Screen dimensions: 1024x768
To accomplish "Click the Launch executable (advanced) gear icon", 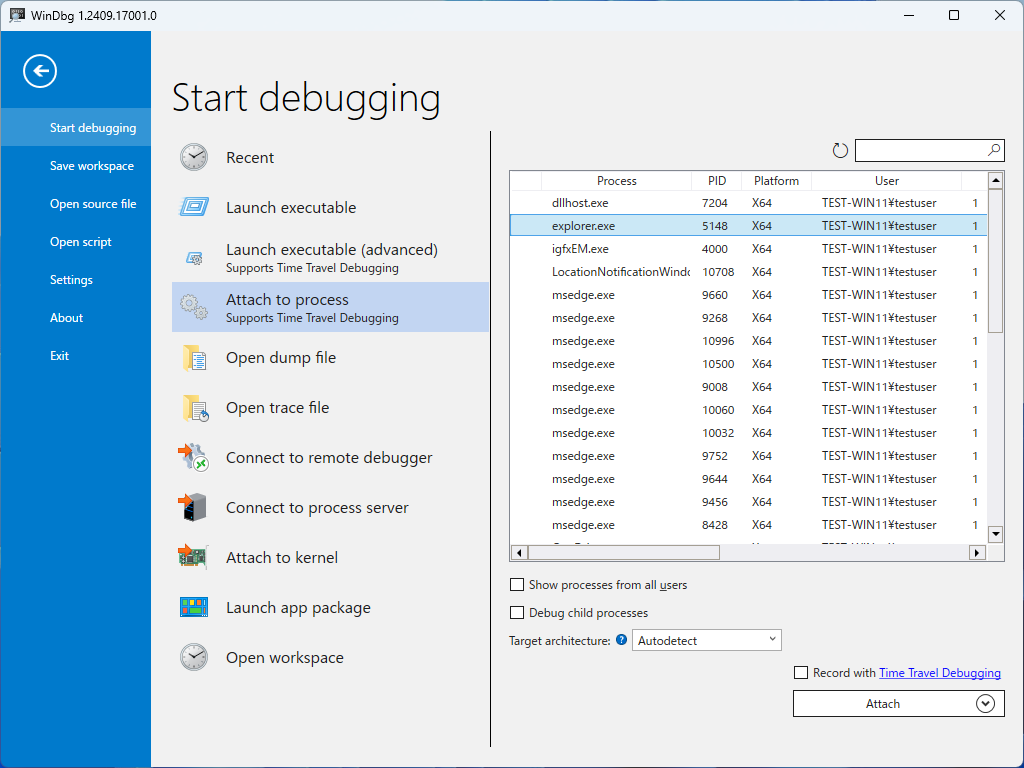I will [194, 258].
